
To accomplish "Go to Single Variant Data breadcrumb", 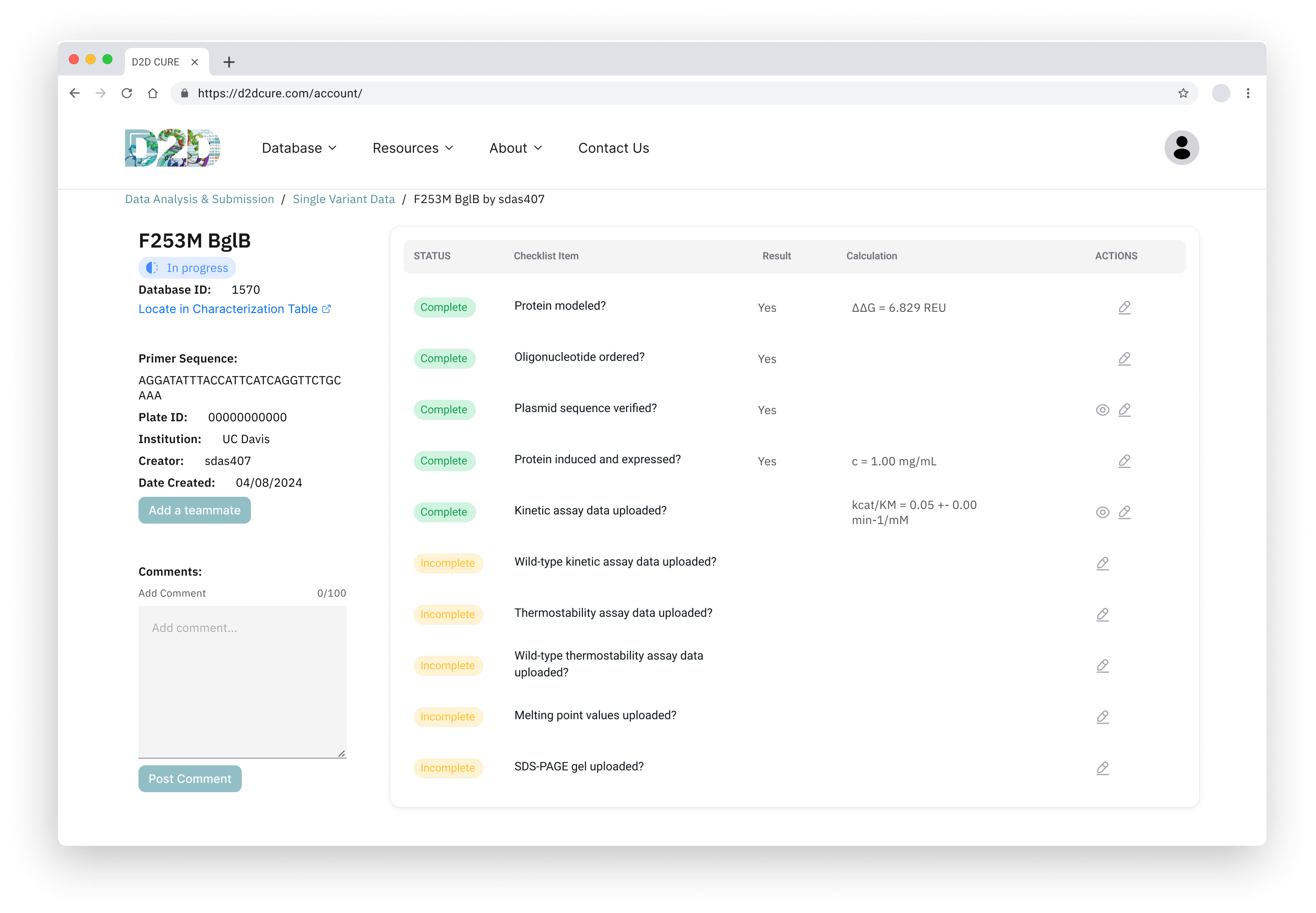I will pos(343,199).
